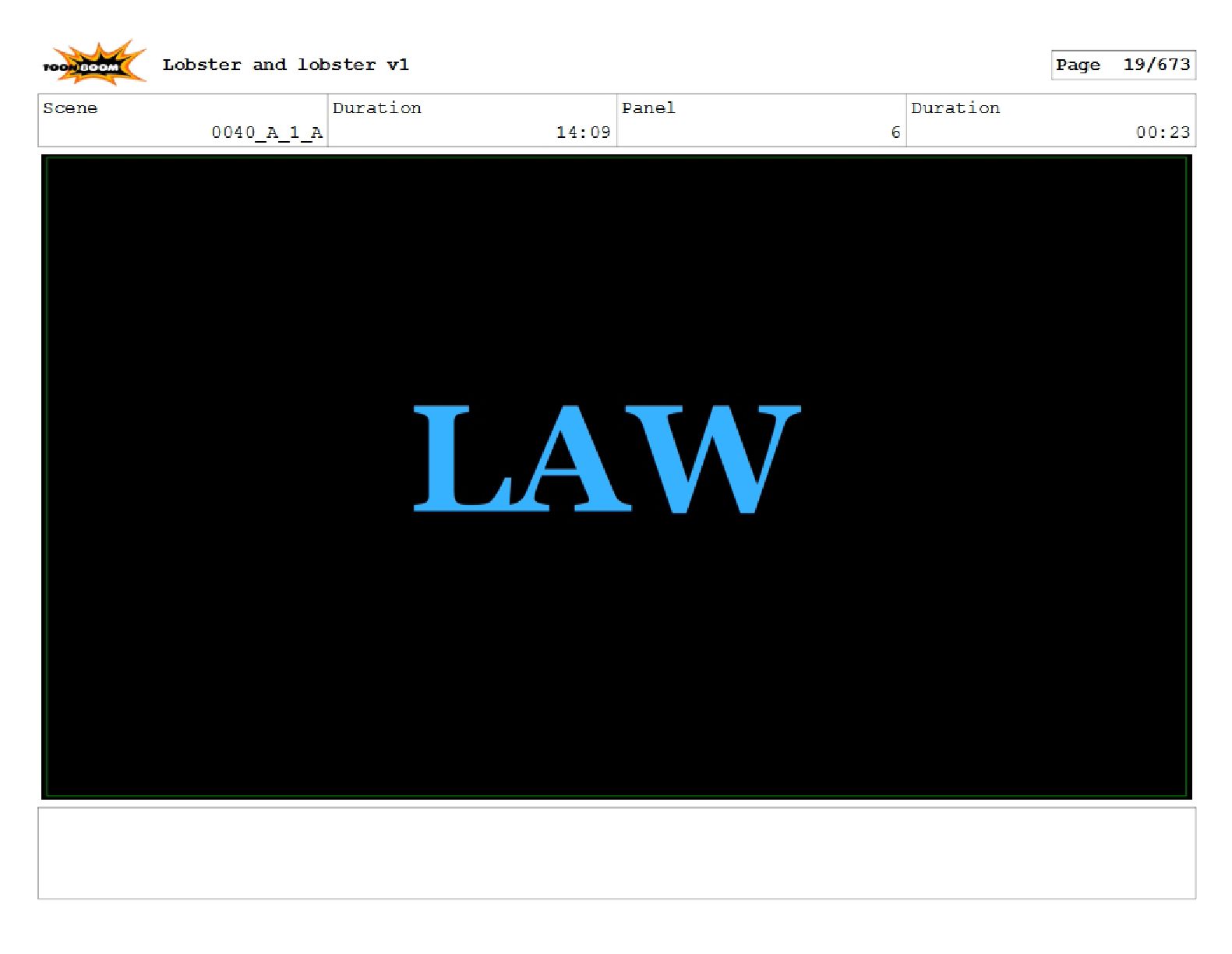Select the 'Panel' header label
The height and width of the screenshot is (954, 1232).
pos(648,108)
